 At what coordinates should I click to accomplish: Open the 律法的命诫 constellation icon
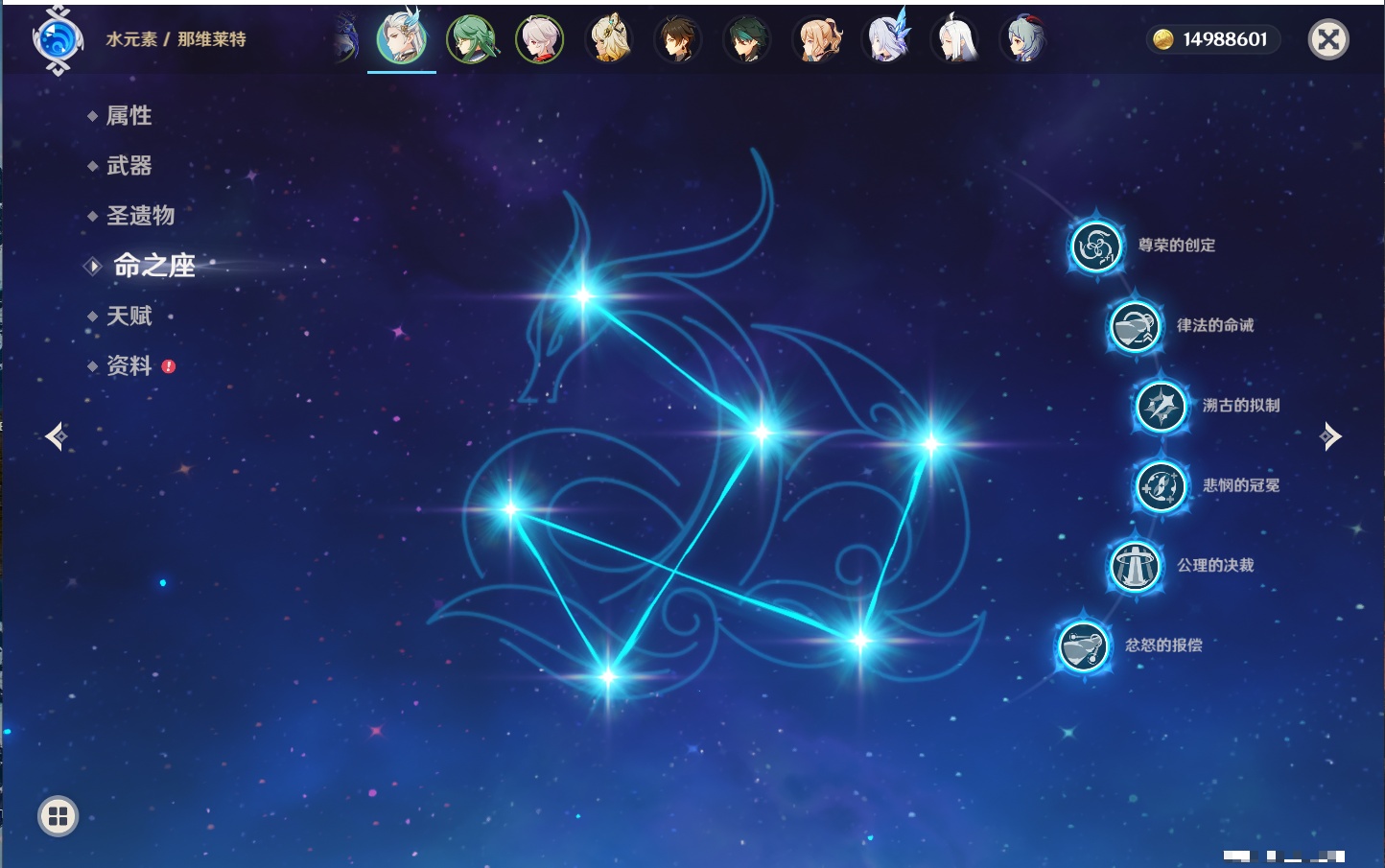tap(1135, 326)
